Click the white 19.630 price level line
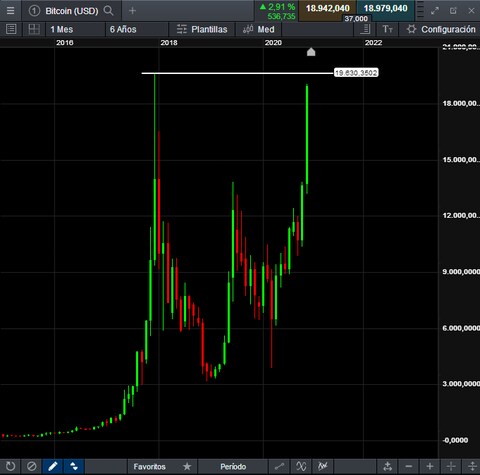The width and height of the screenshot is (480, 475). pyautogui.click(x=237, y=73)
